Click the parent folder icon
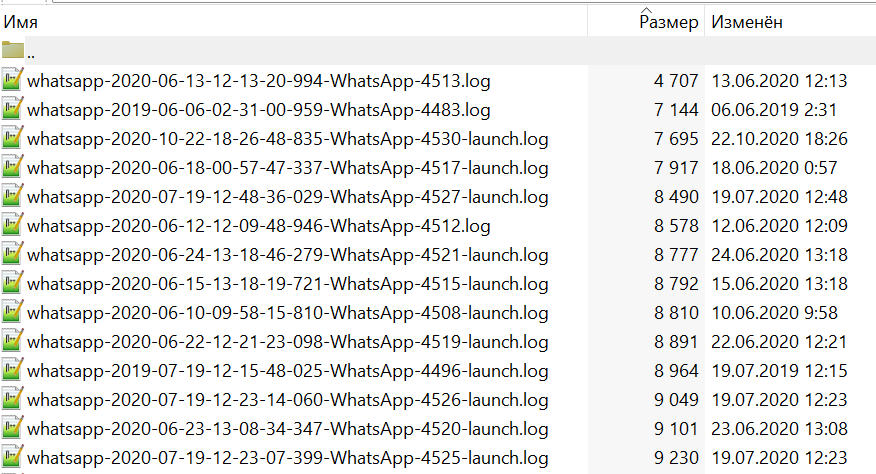The height and width of the screenshot is (474, 876). coord(13,51)
